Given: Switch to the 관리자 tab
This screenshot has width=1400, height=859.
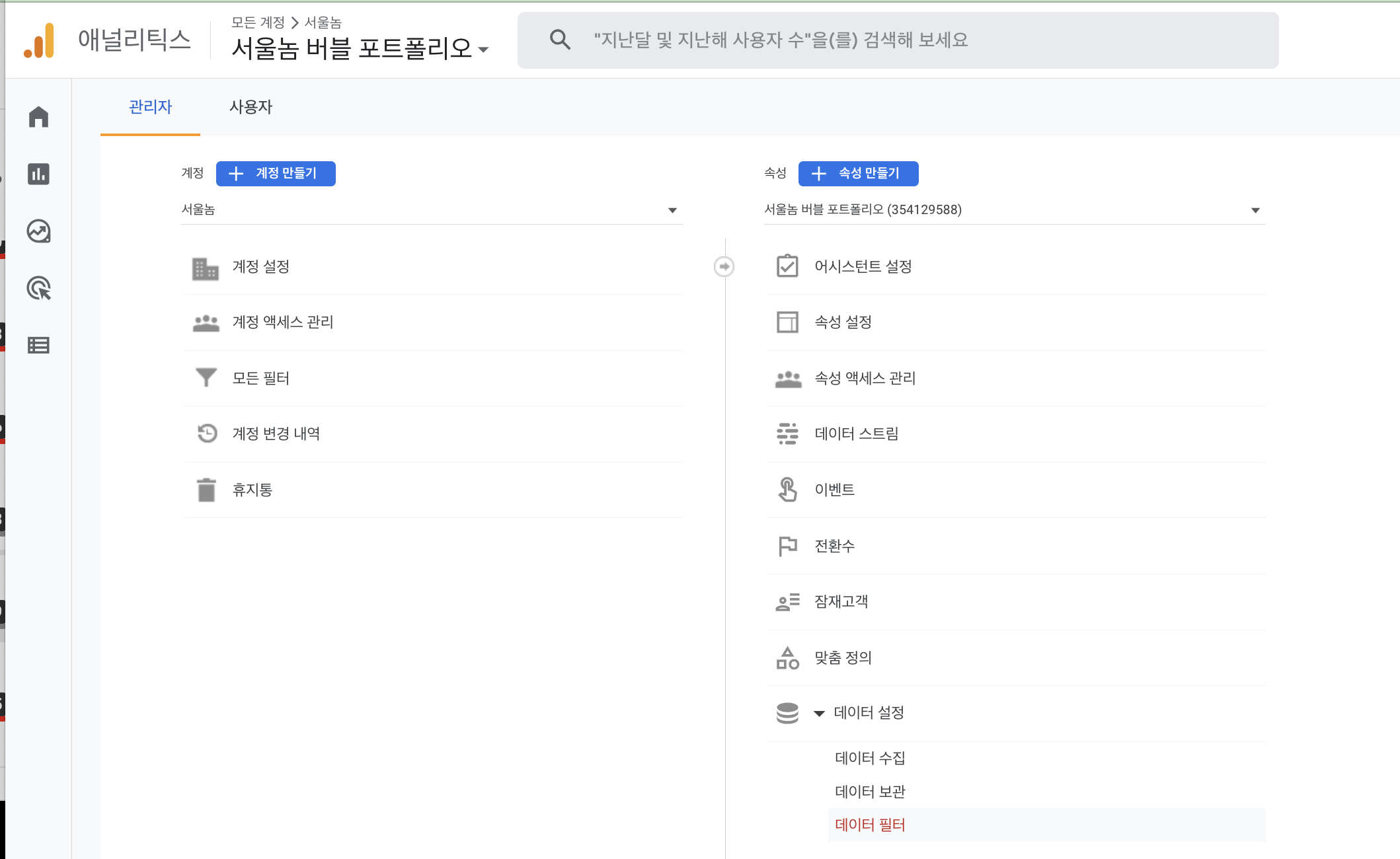Looking at the screenshot, I should (x=150, y=107).
